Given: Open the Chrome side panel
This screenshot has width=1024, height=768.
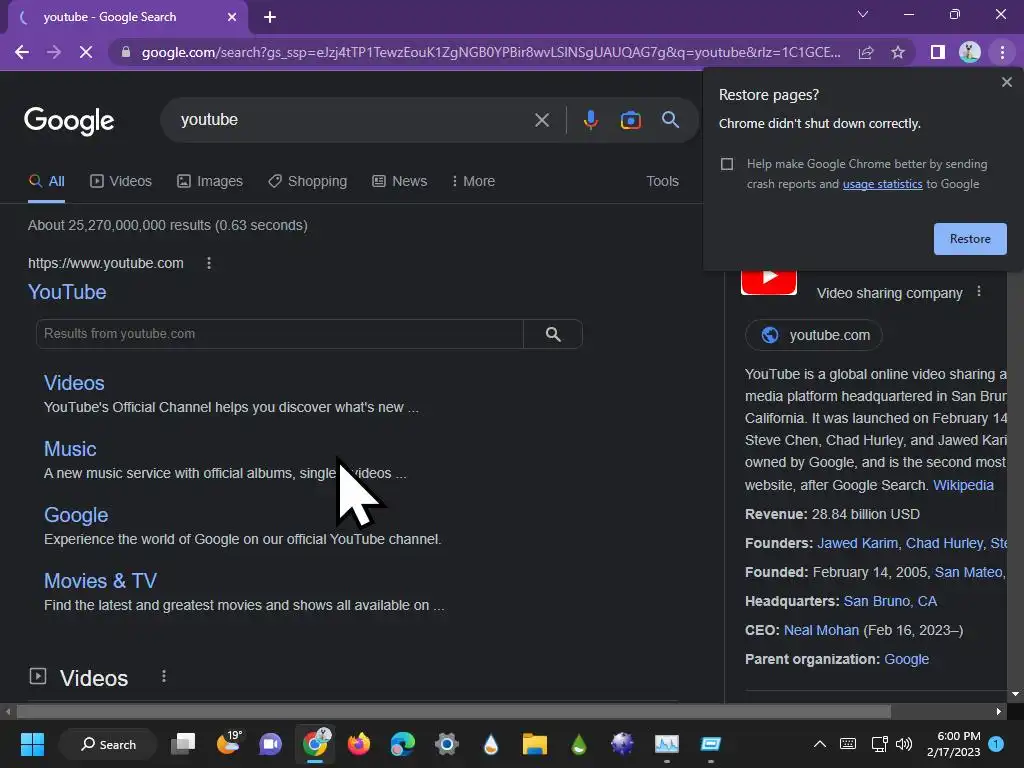Looking at the screenshot, I should coord(938,52).
